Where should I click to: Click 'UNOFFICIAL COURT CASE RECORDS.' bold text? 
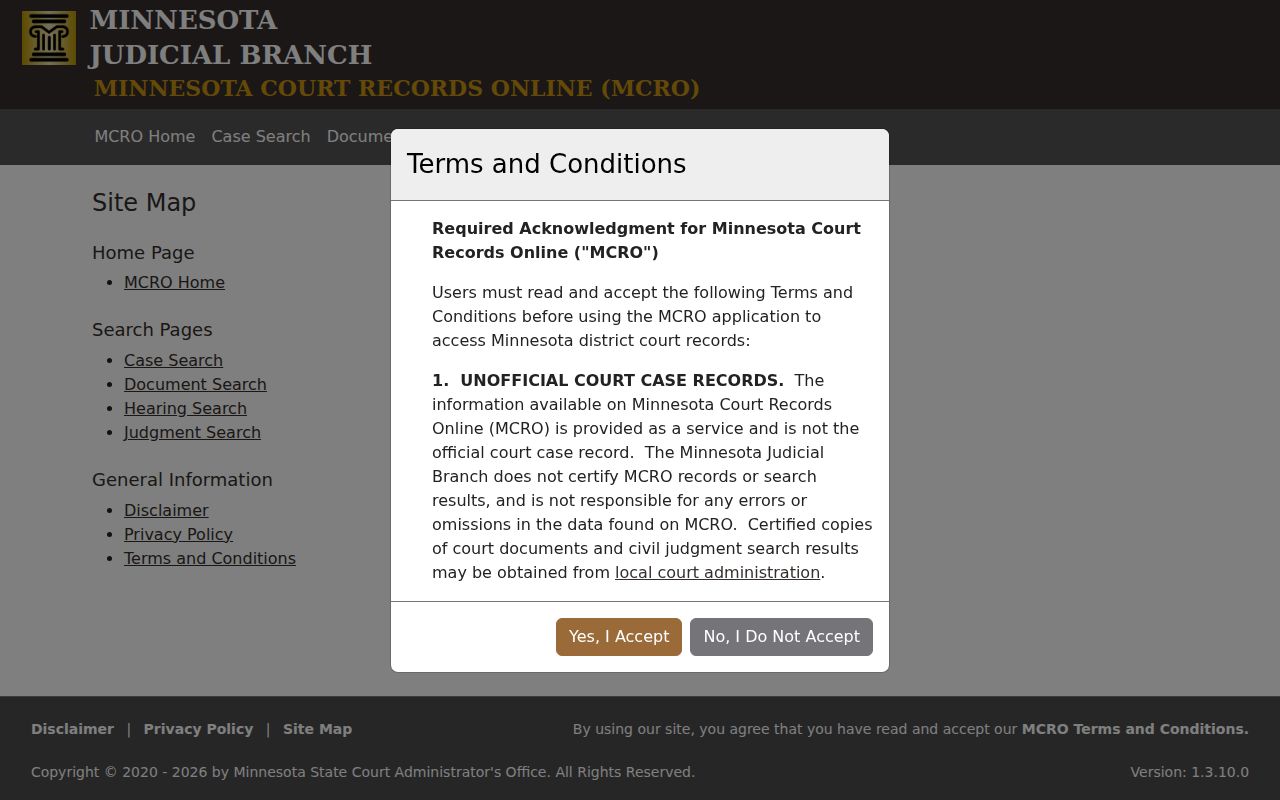(x=621, y=381)
